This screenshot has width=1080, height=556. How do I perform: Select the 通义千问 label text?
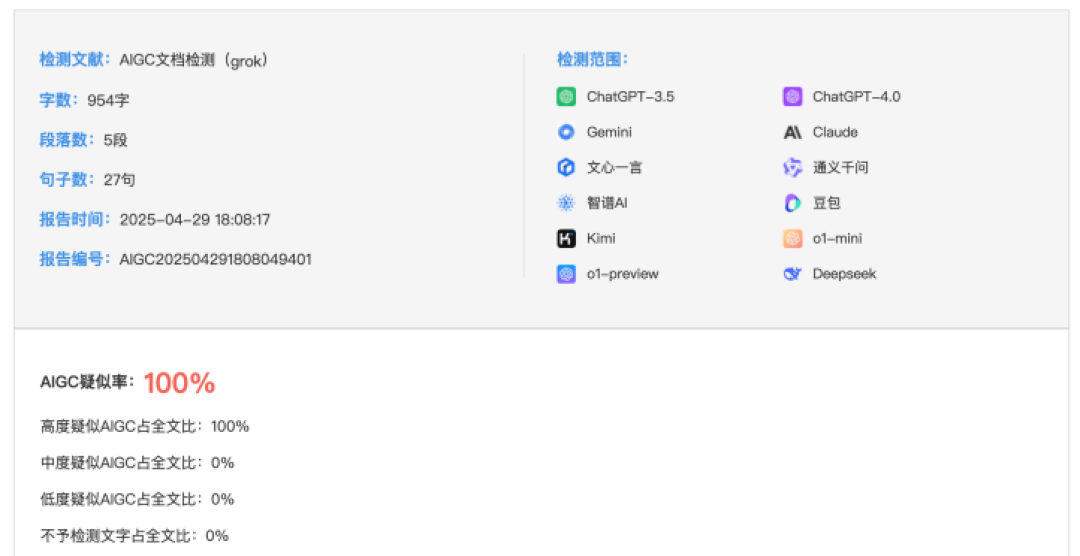[840, 167]
